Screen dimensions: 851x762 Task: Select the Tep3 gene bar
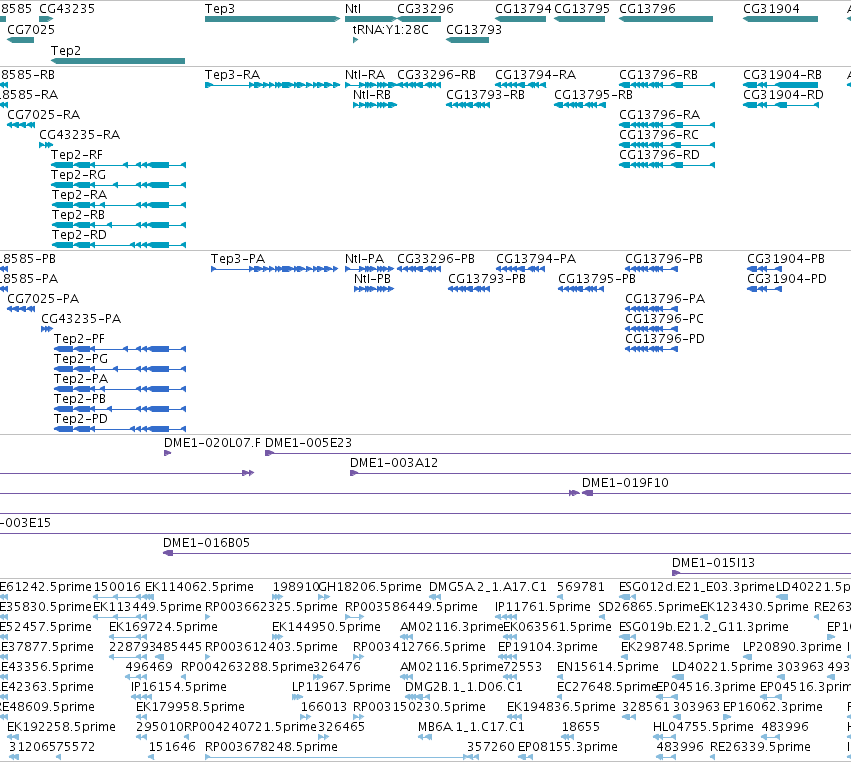(272, 19)
